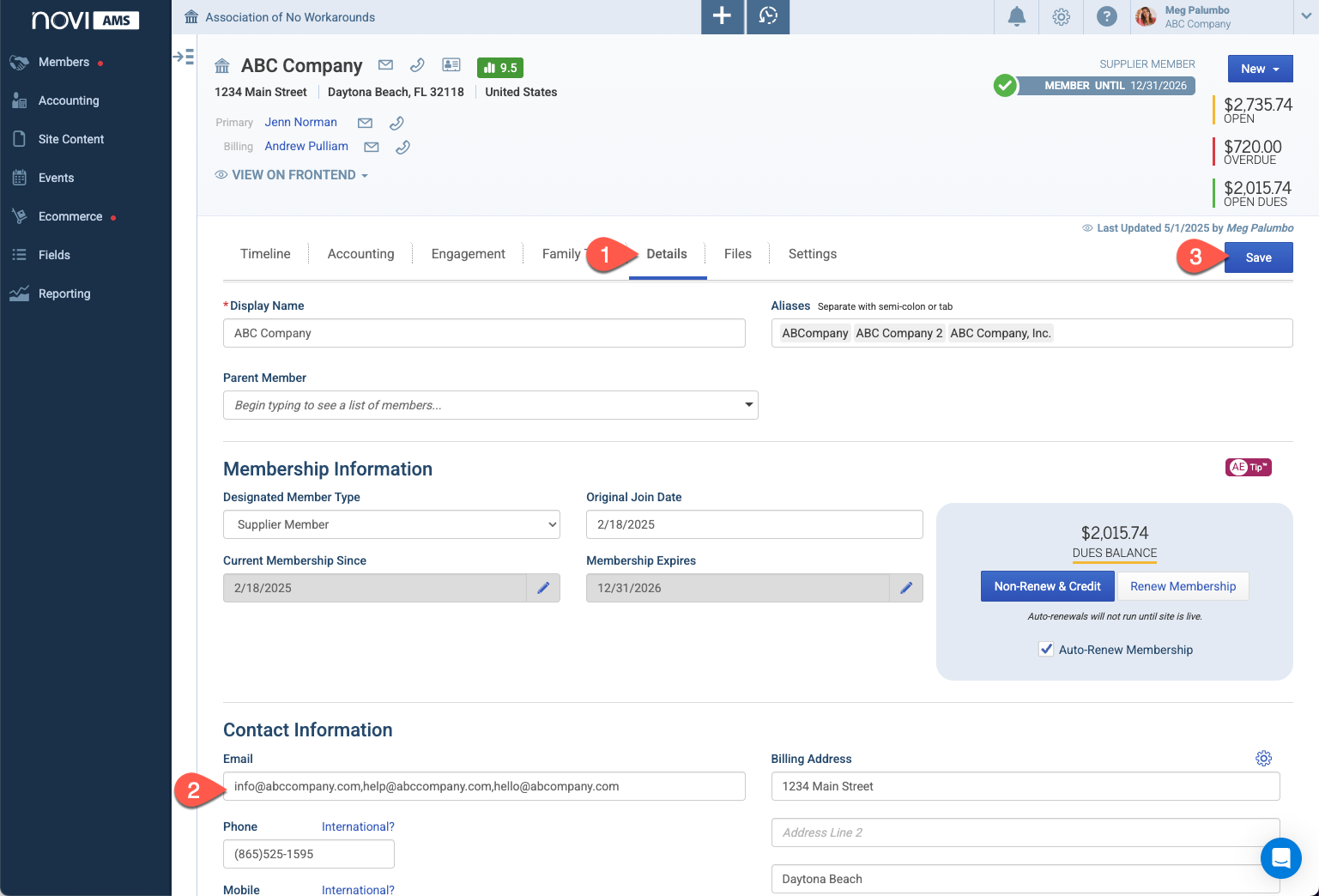Open the chat support bubble
Screen dimensions: 1319x896
pyautogui.click(x=1280, y=857)
